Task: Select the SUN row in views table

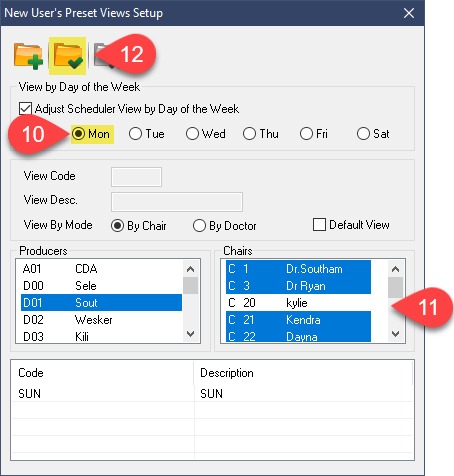Action: point(213,394)
